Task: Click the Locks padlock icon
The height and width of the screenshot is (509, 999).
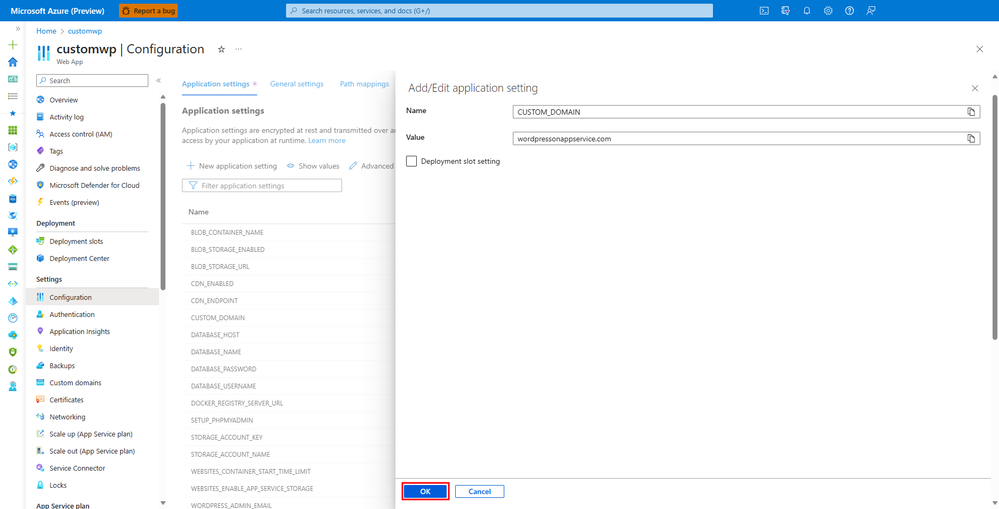Action: coord(41,485)
